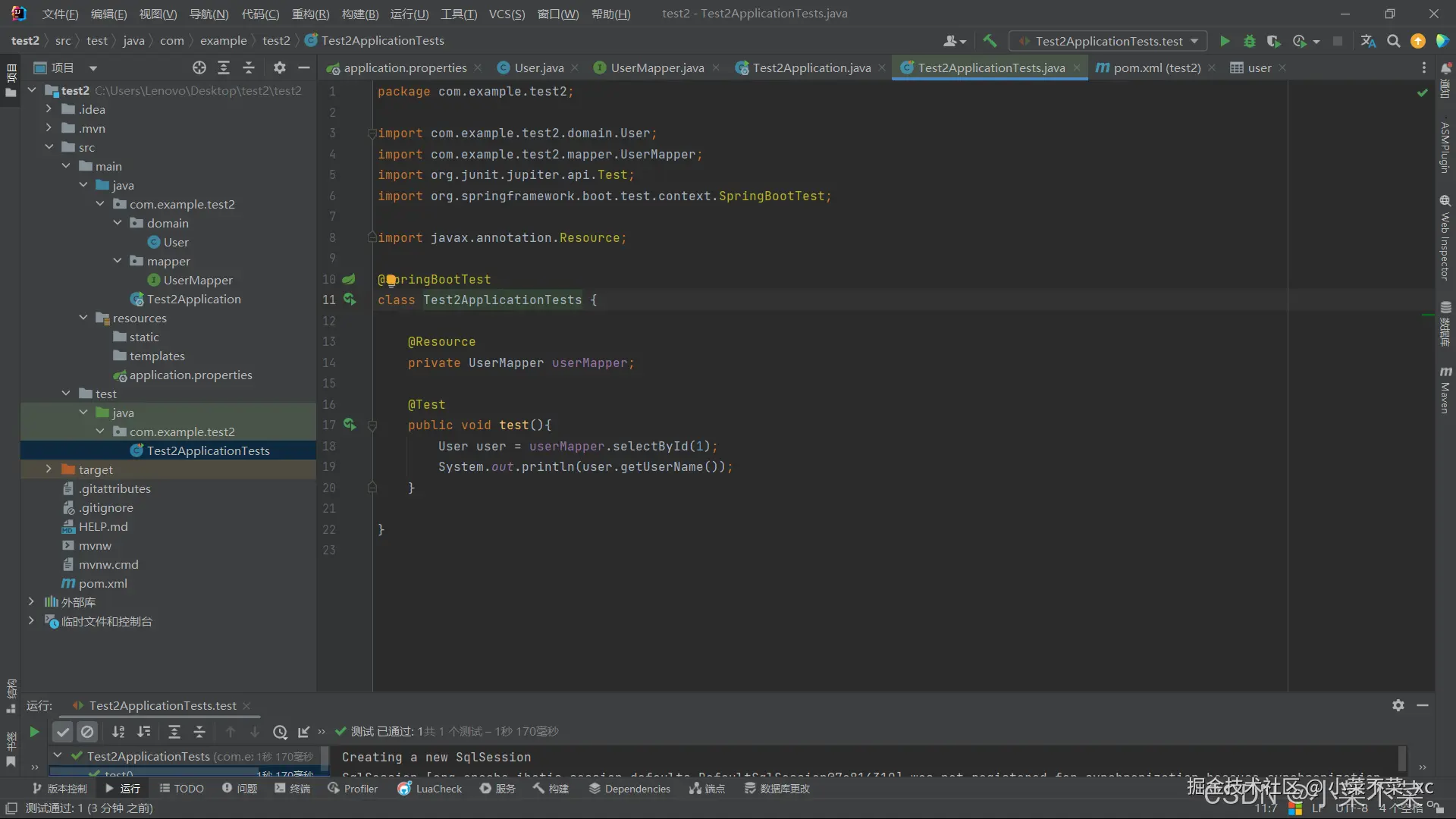Toggle show ignored tests button
The height and width of the screenshot is (819, 1456).
click(x=87, y=732)
